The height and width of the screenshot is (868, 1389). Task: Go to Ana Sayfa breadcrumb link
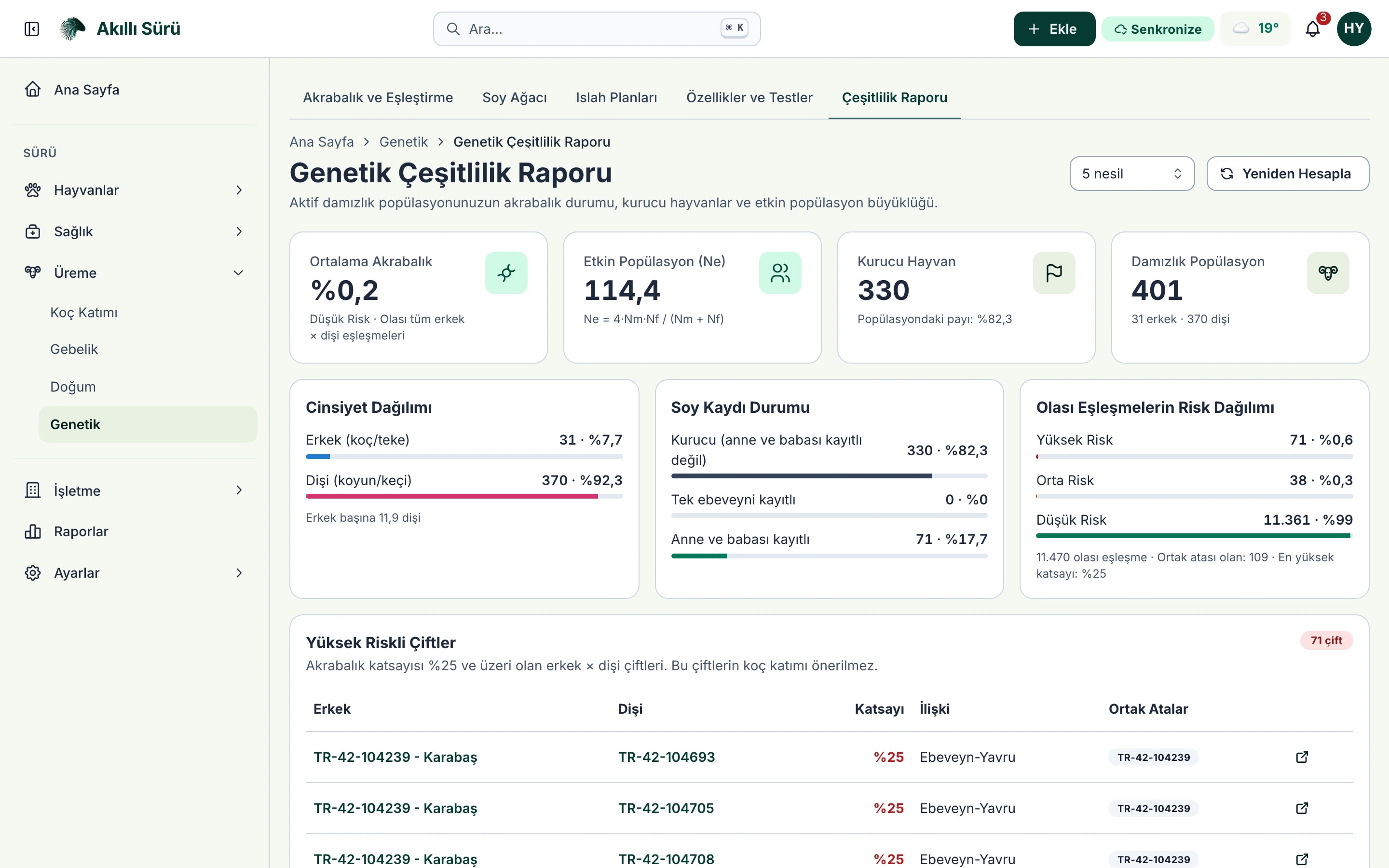pyautogui.click(x=321, y=142)
